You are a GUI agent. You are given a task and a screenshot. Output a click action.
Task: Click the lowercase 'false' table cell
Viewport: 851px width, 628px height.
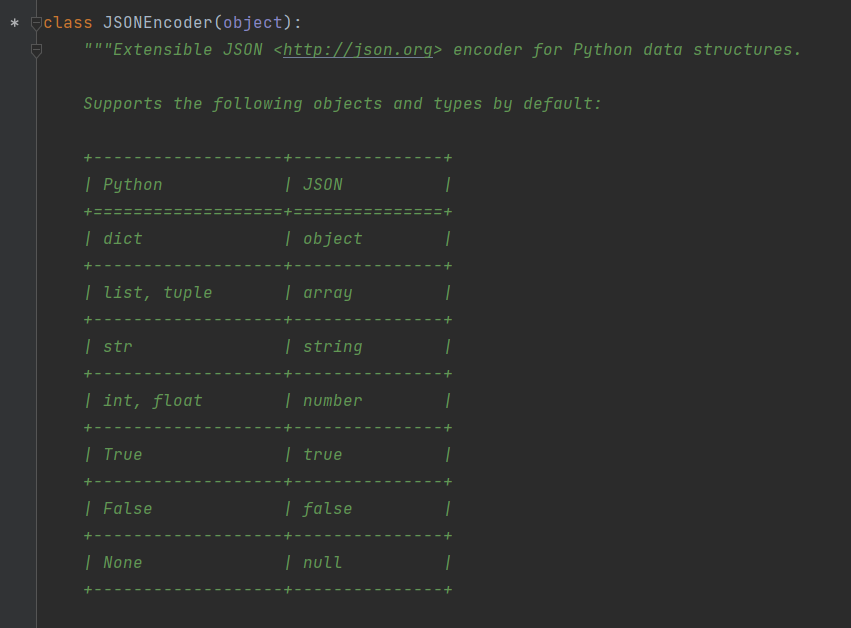click(328, 509)
